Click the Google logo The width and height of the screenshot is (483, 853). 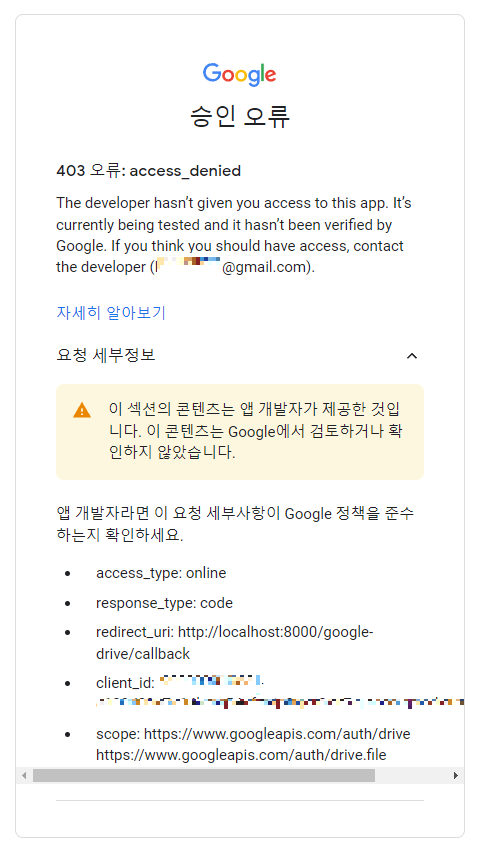point(239,75)
